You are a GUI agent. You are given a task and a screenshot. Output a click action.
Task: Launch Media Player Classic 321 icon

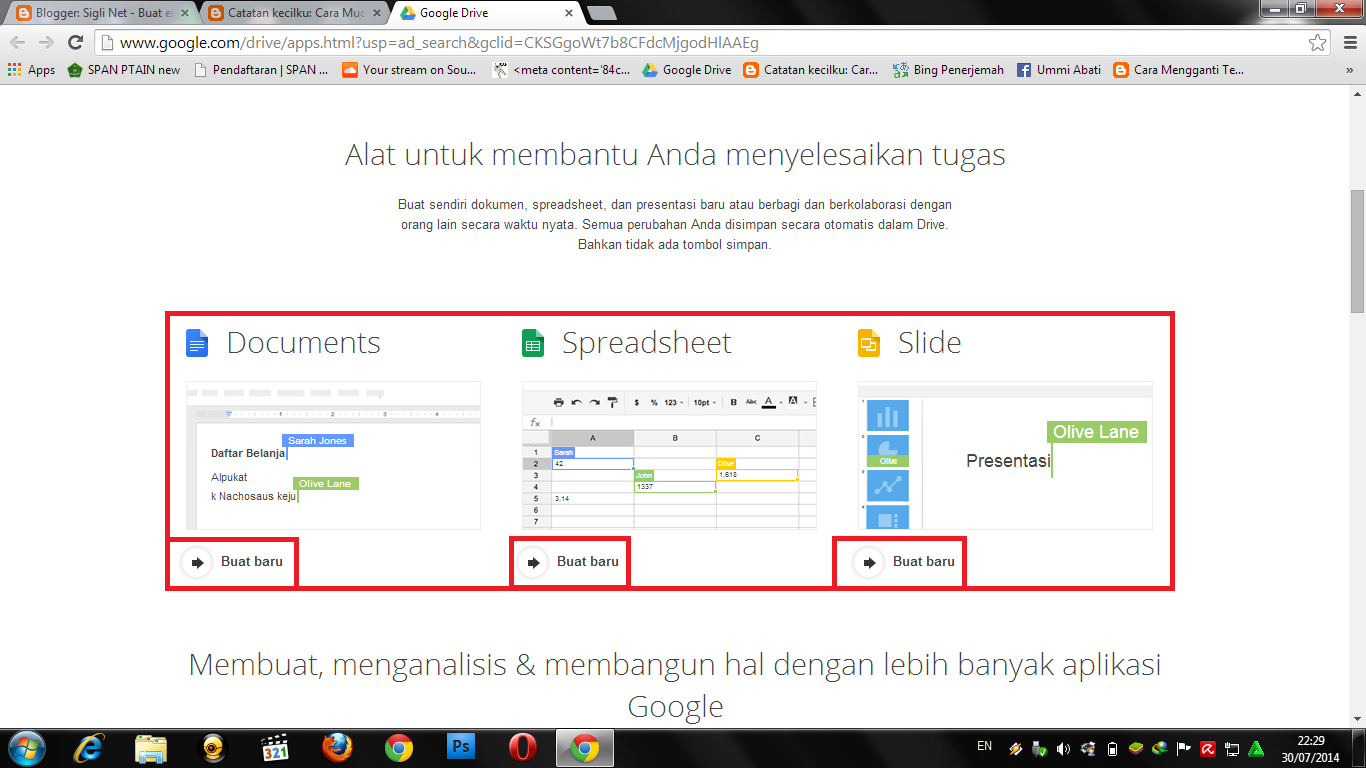(x=275, y=748)
